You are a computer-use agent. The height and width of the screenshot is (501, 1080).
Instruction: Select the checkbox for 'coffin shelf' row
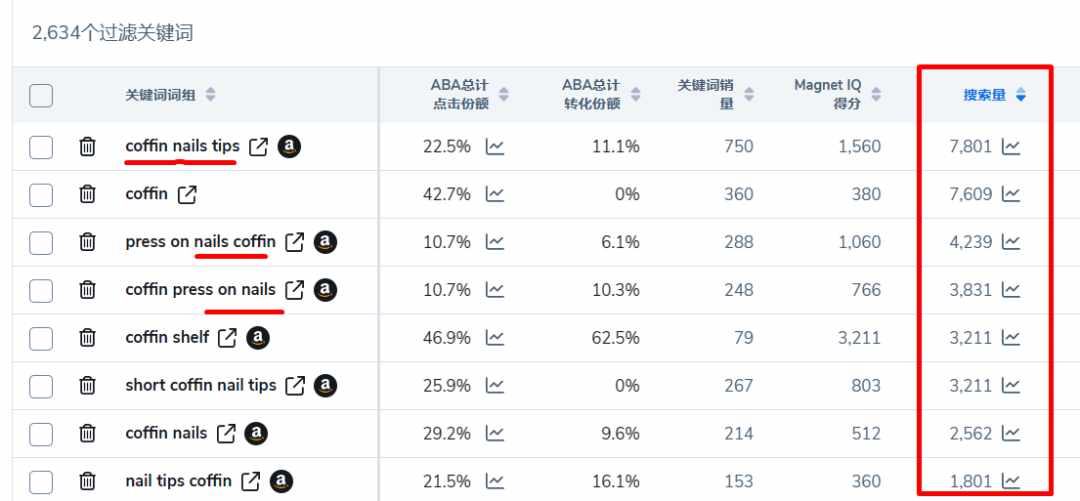(41, 338)
